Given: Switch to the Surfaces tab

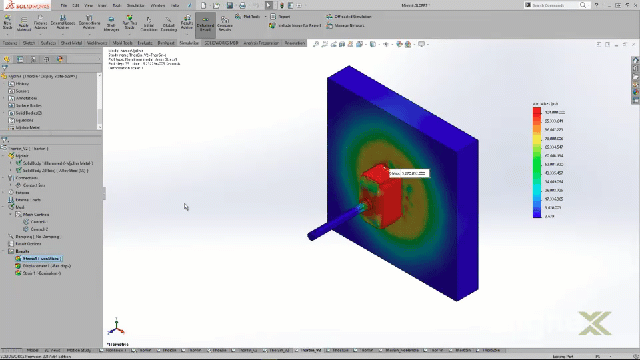Looking at the screenshot, I should (48, 43).
